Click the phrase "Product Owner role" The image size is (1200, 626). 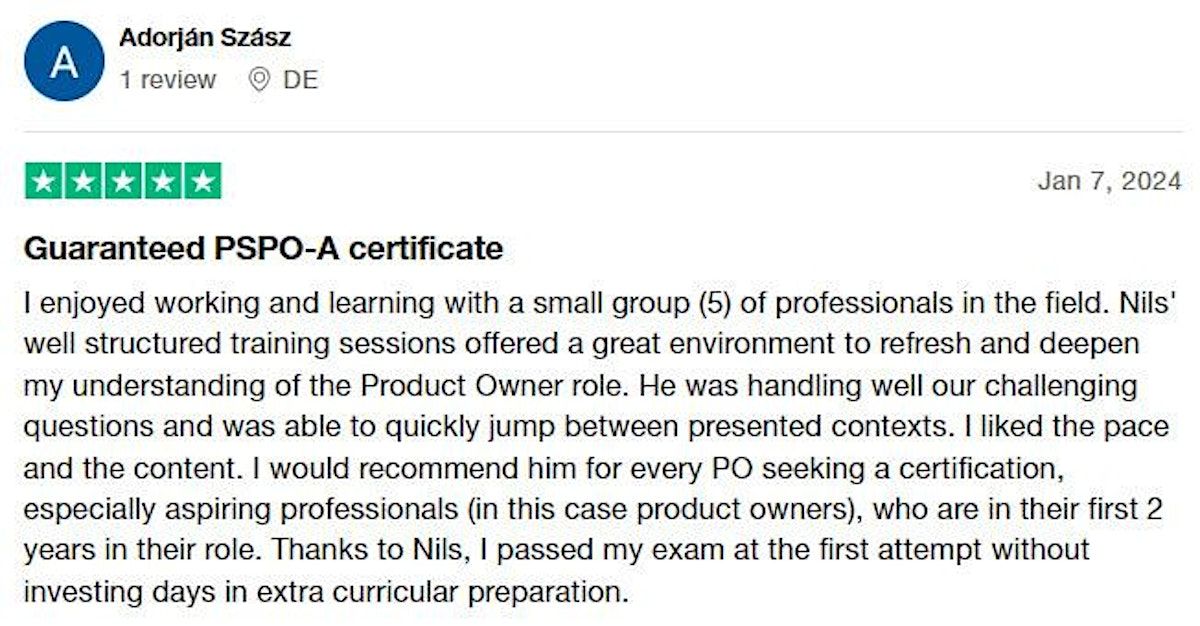496,384
